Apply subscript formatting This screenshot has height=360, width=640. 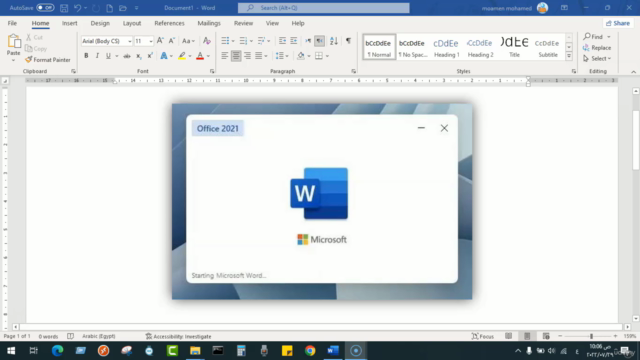(x=139, y=56)
